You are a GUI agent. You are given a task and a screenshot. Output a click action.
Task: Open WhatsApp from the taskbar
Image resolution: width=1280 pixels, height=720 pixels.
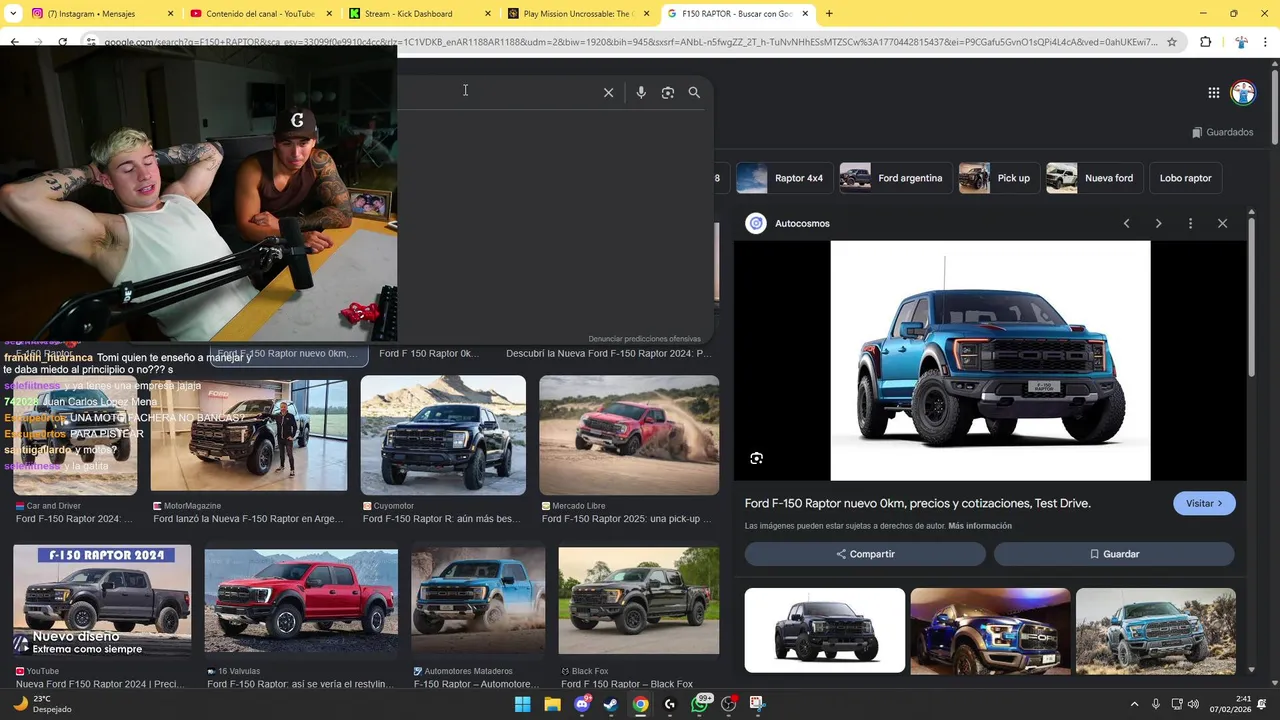point(699,704)
